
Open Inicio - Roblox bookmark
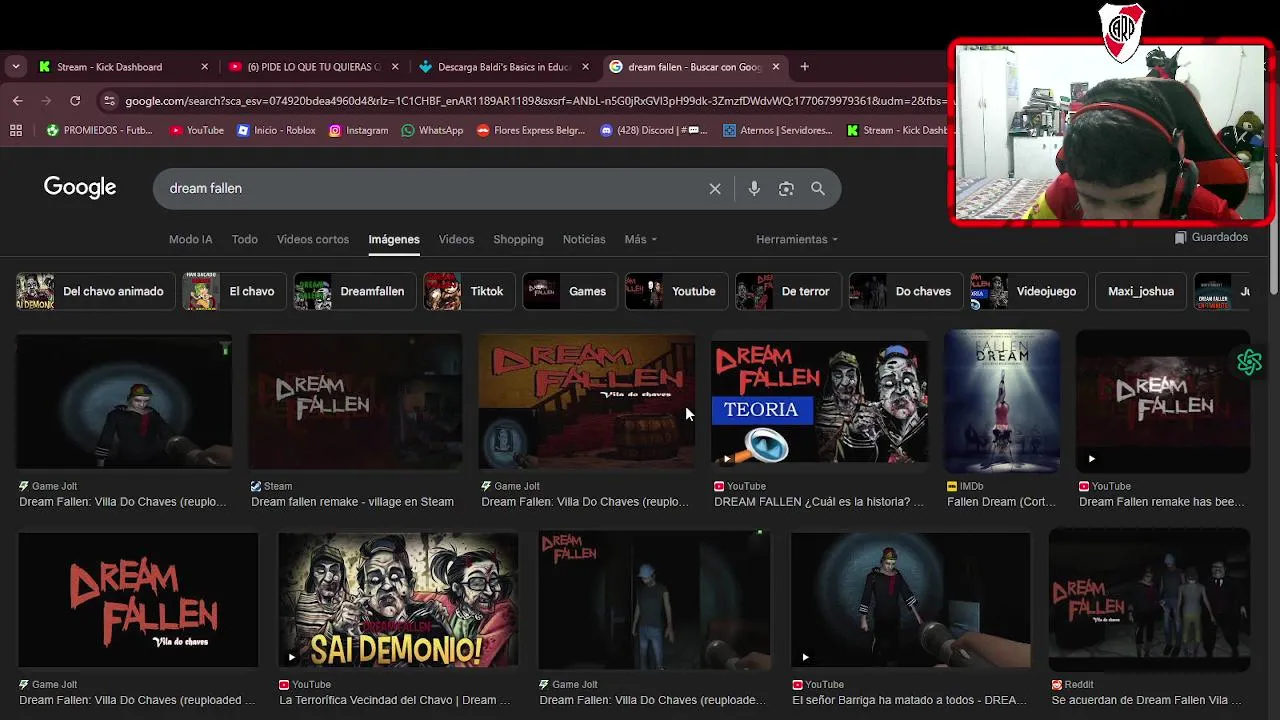[x=276, y=130]
